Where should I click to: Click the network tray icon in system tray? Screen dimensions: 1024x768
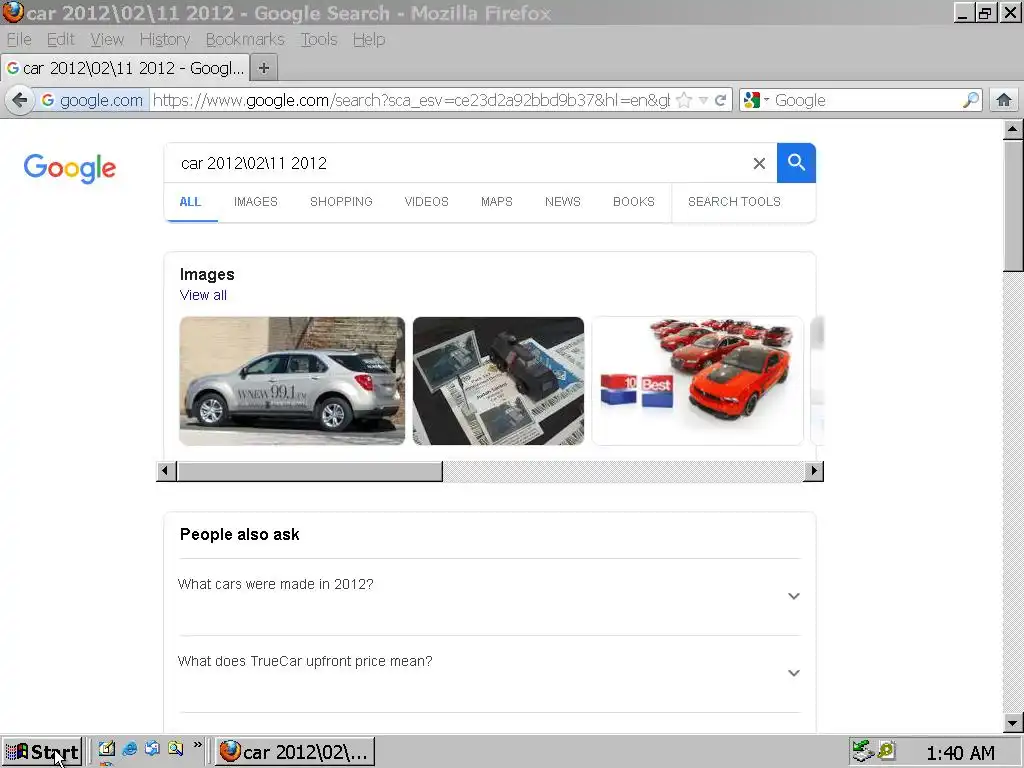point(863,751)
